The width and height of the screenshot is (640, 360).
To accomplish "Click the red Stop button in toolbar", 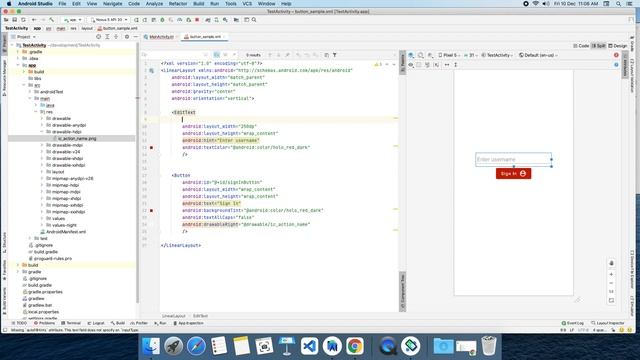I will [x=197, y=20].
